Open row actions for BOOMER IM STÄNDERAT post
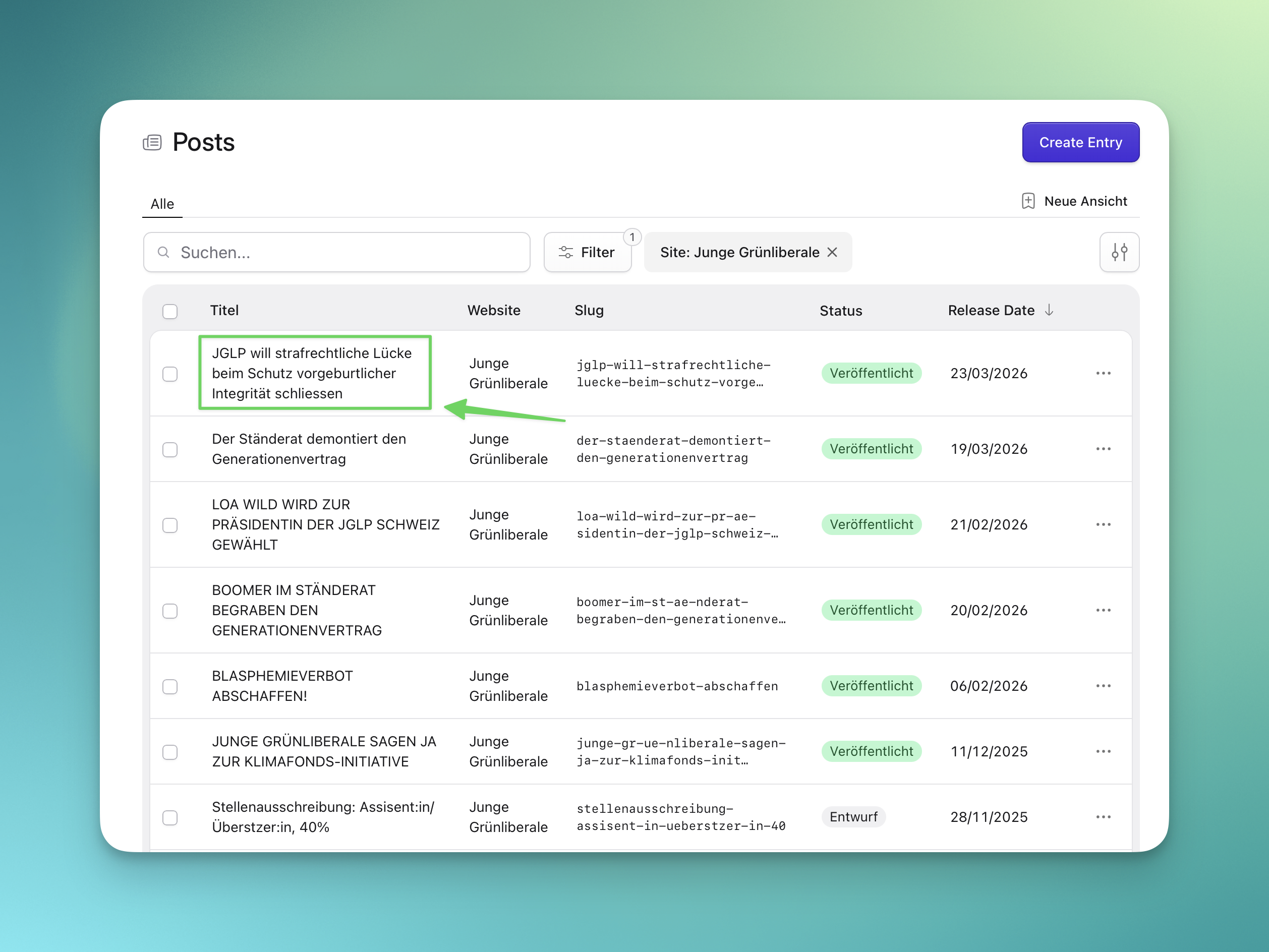Screen dimensions: 1269x952 pos(1103,610)
